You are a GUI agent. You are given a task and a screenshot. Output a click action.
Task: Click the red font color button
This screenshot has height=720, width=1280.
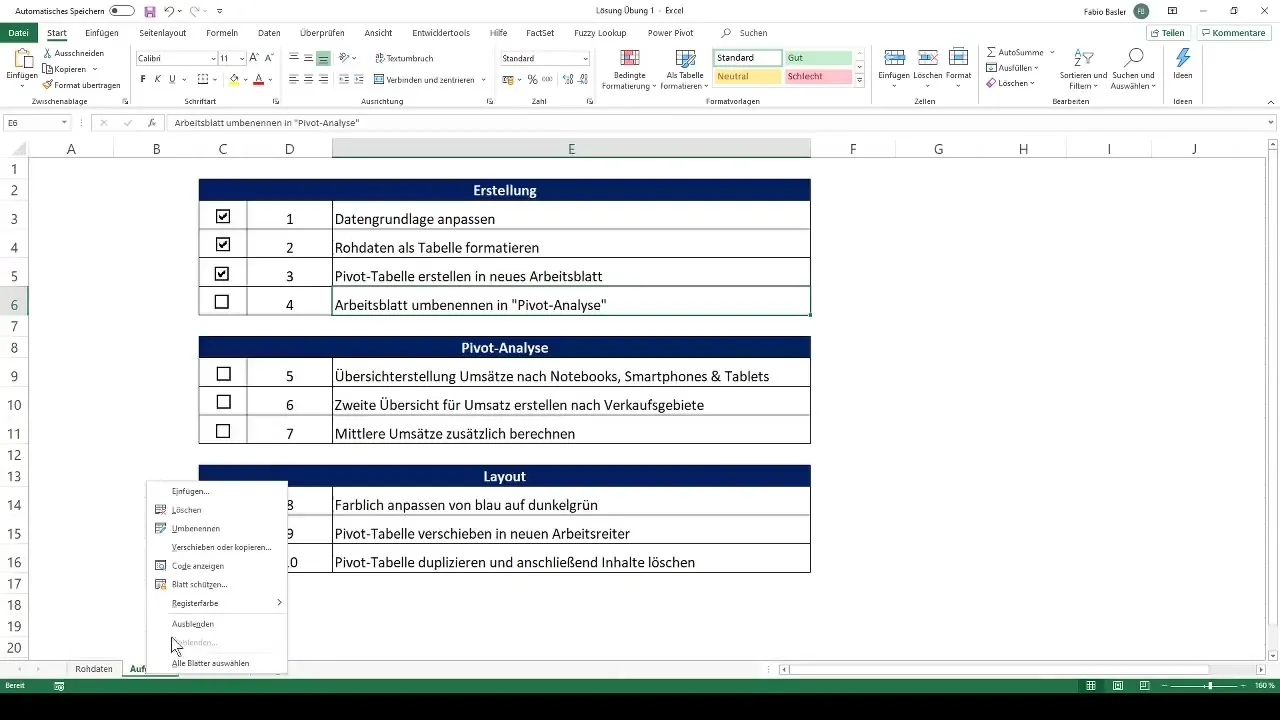[259, 79]
